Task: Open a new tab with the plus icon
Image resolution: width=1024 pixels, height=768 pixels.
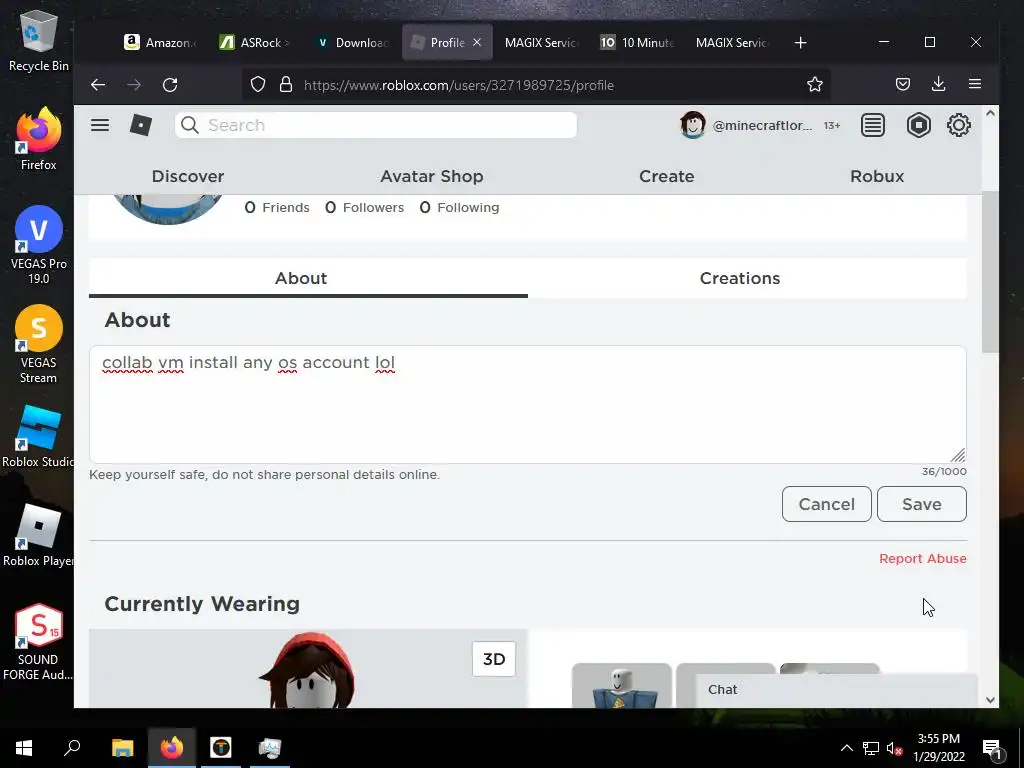Action: pyautogui.click(x=800, y=42)
